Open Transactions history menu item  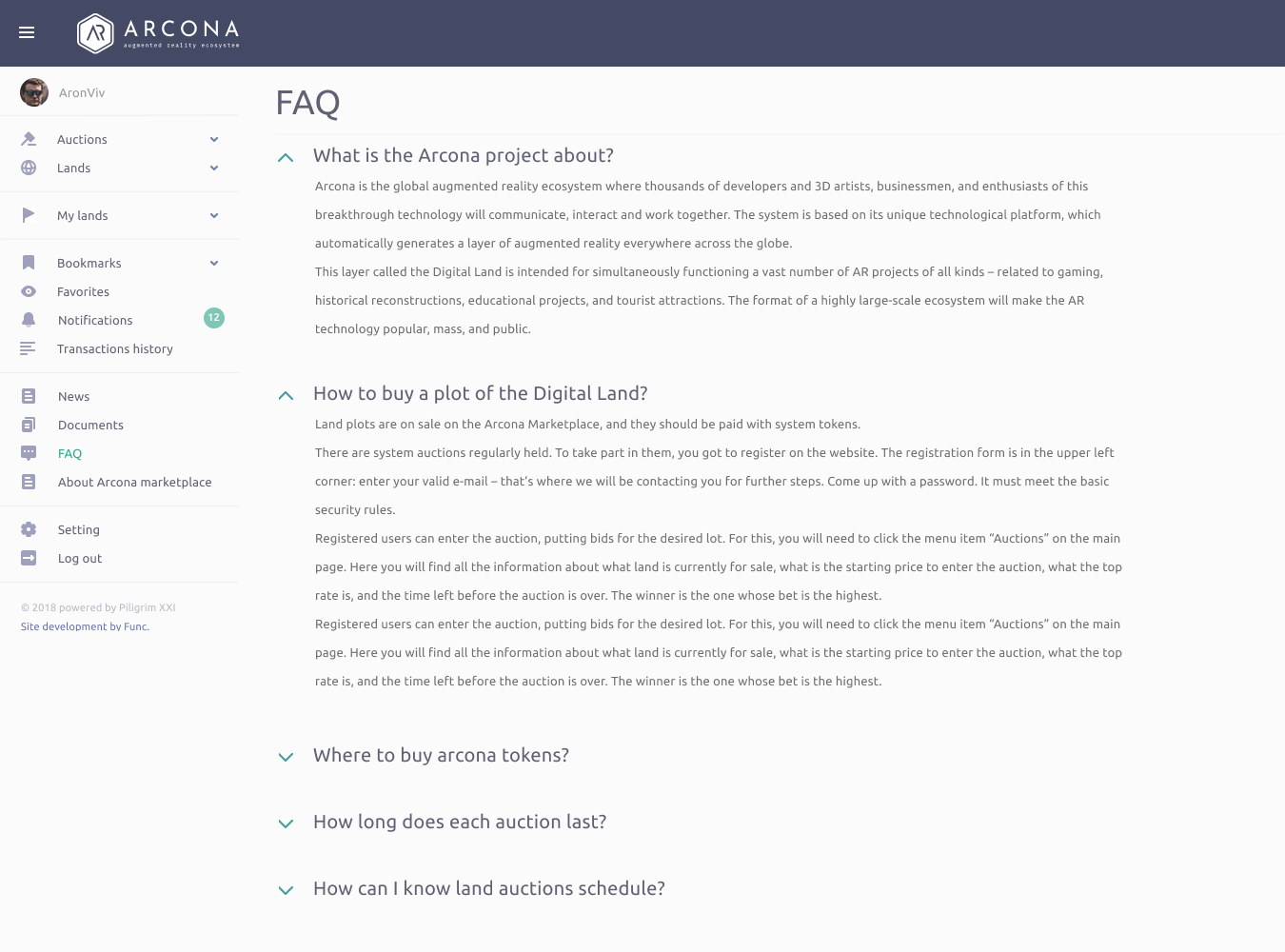pyautogui.click(x=115, y=348)
